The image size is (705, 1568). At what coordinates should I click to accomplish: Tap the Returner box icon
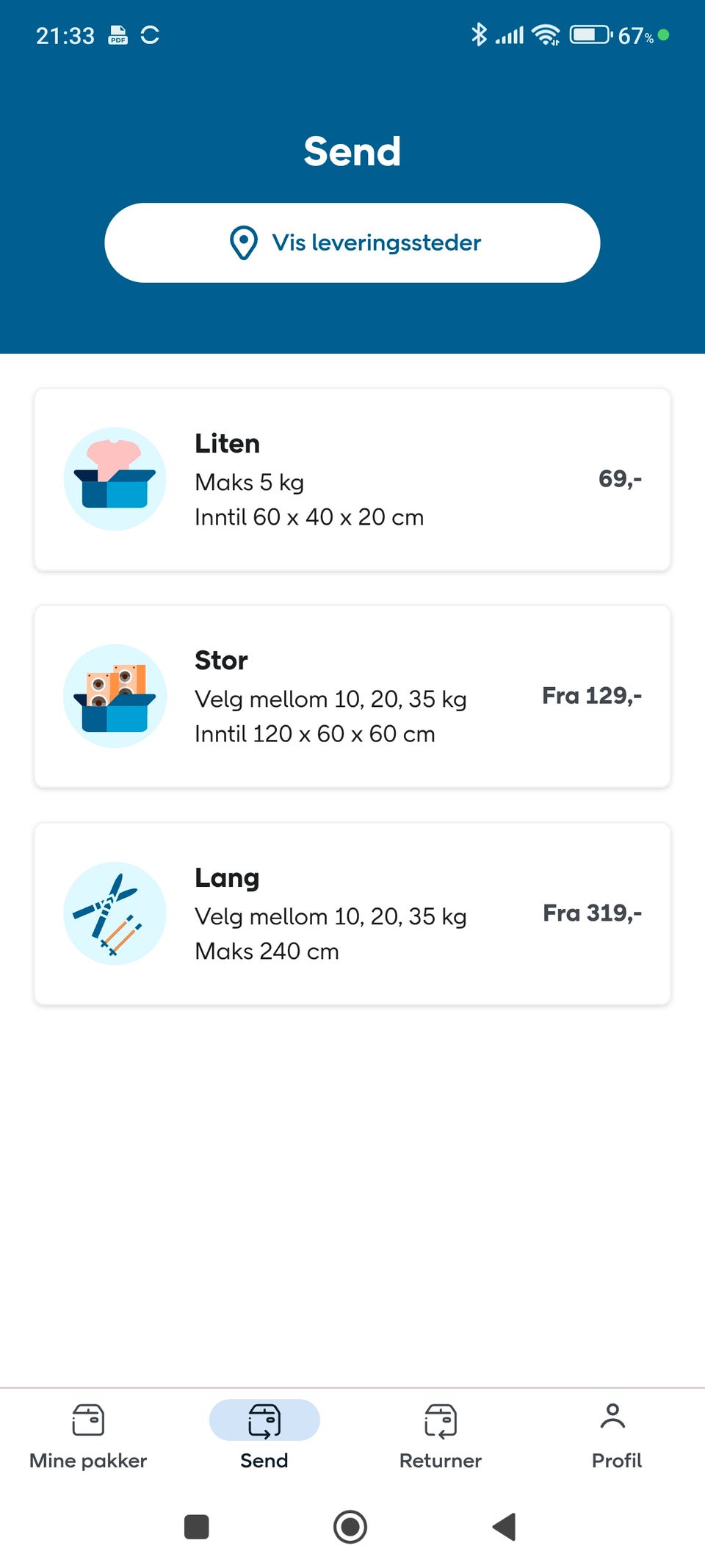coord(441,1420)
